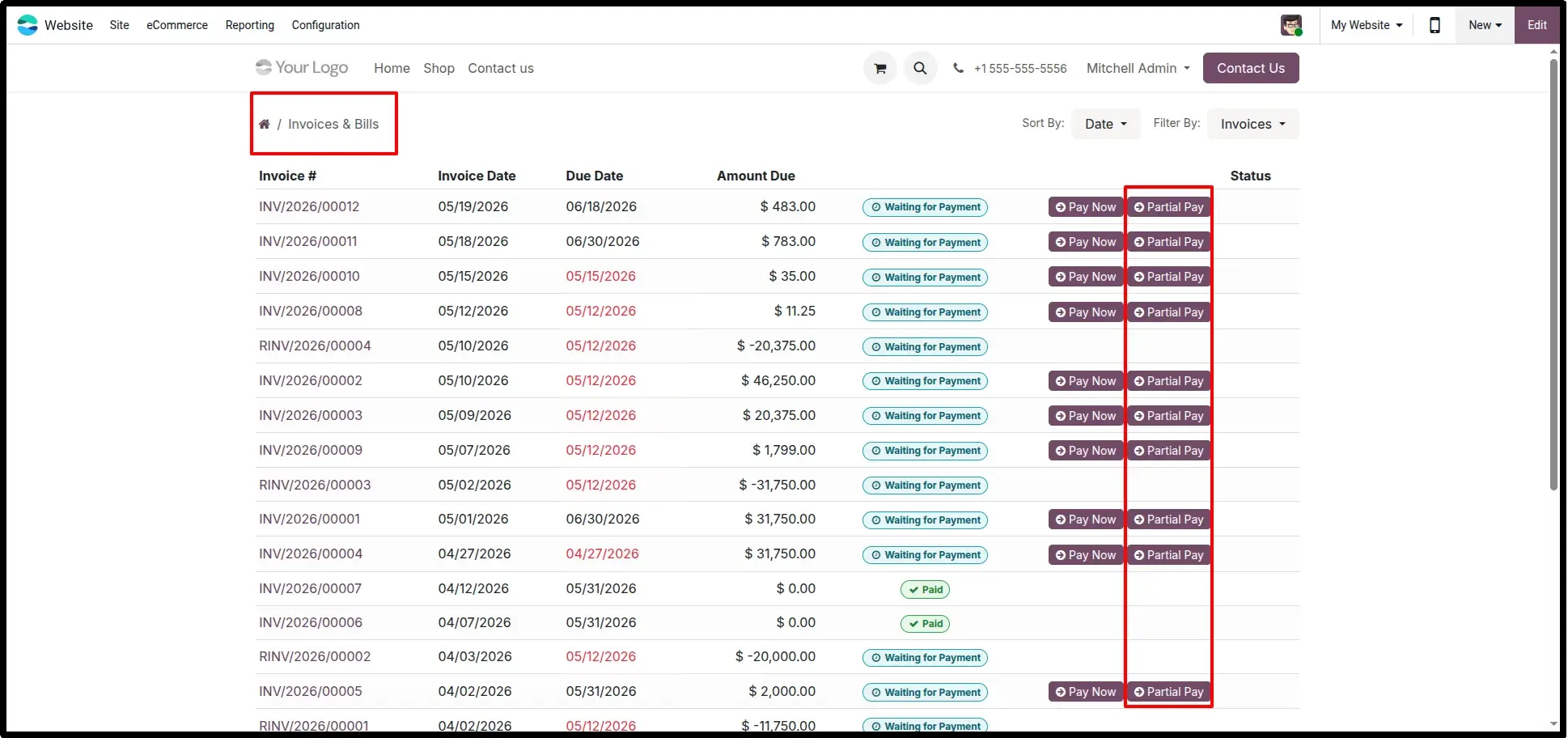Screen dimensions: 1568x738
Task: Click Pay Now for INV/2026/00011
Action: pyautogui.click(x=1086, y=242)
